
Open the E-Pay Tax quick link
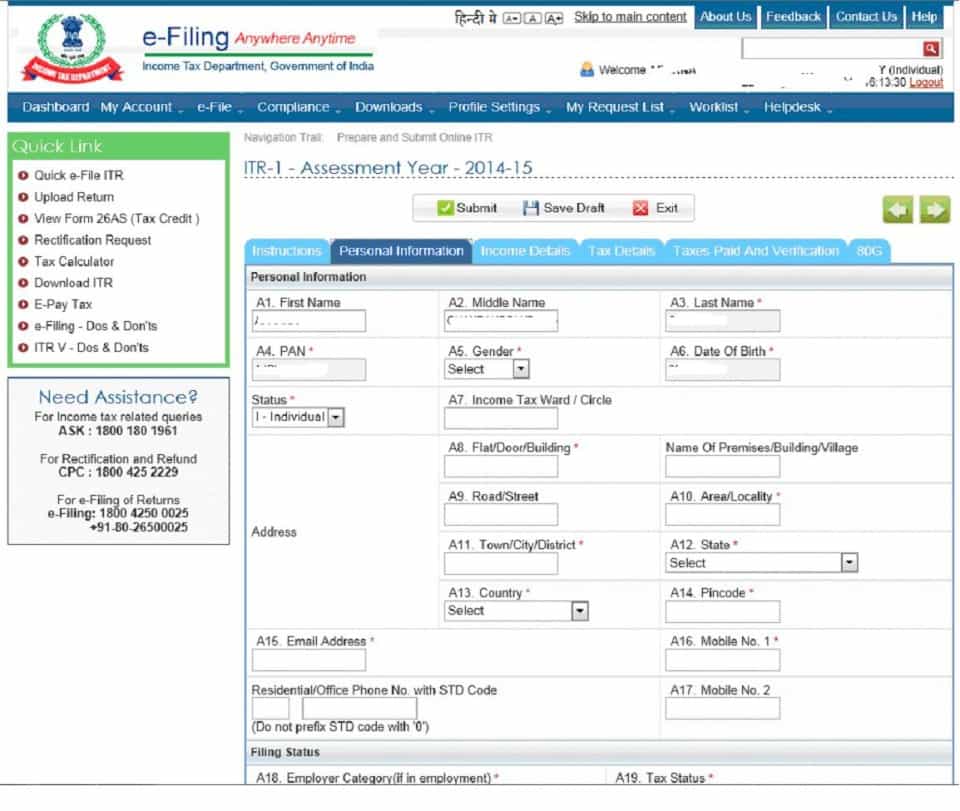pos(63,304)
